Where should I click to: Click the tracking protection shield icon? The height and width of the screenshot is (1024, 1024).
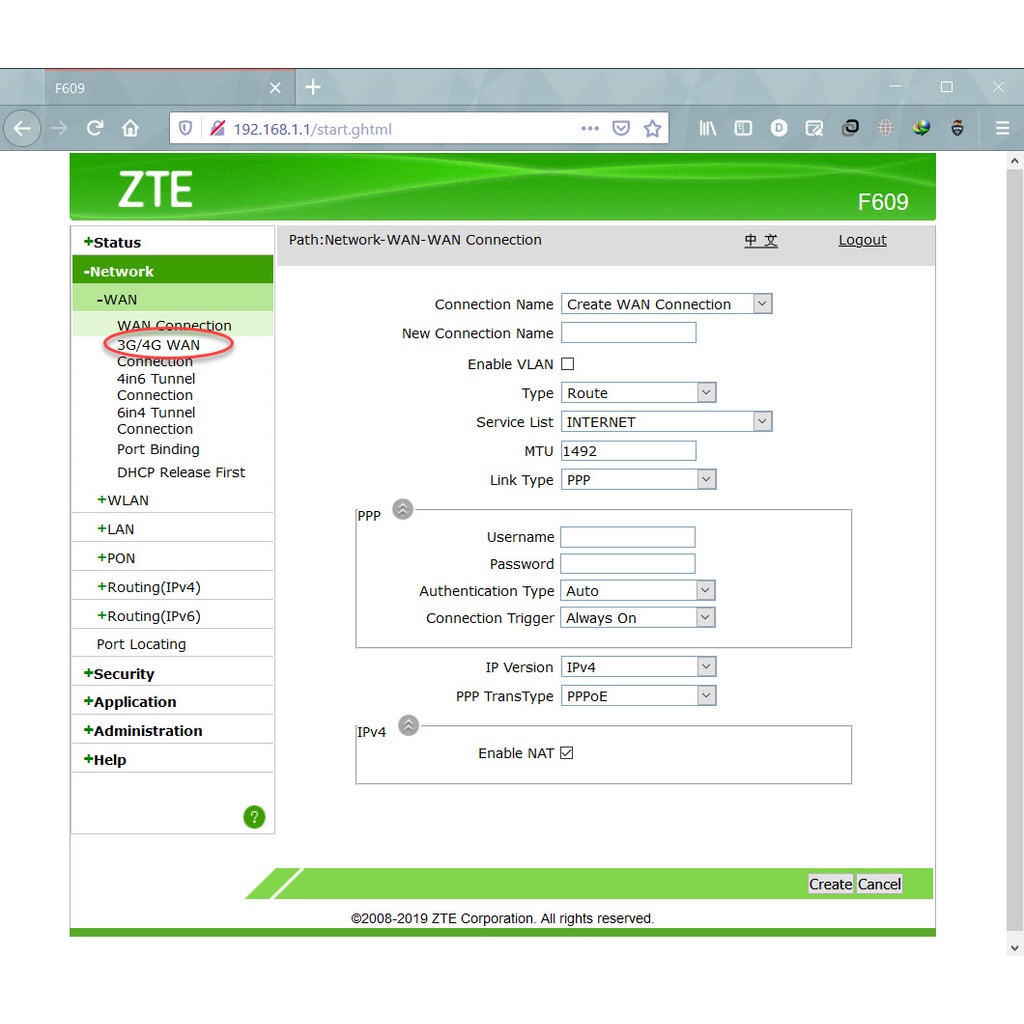click(x=185, y=128)
